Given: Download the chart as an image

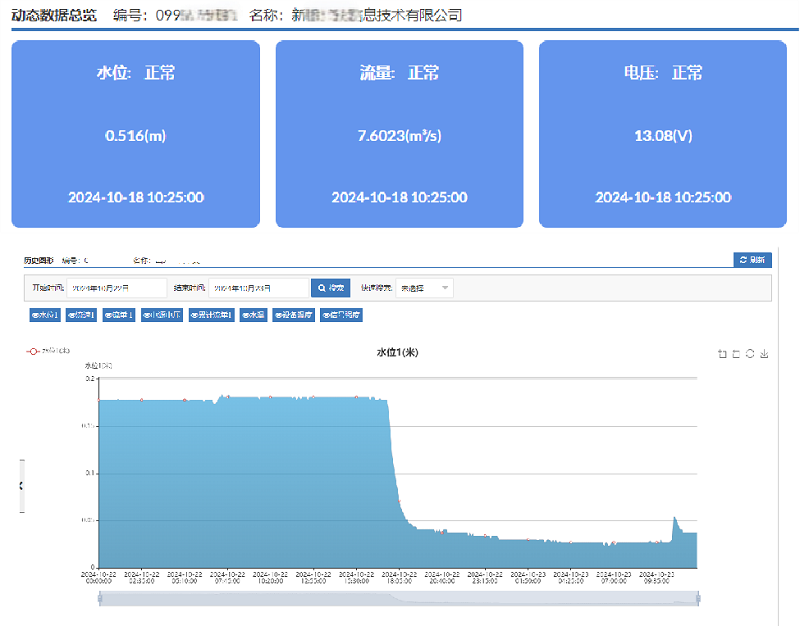Looking at the screenshot, I should (765, 352).
